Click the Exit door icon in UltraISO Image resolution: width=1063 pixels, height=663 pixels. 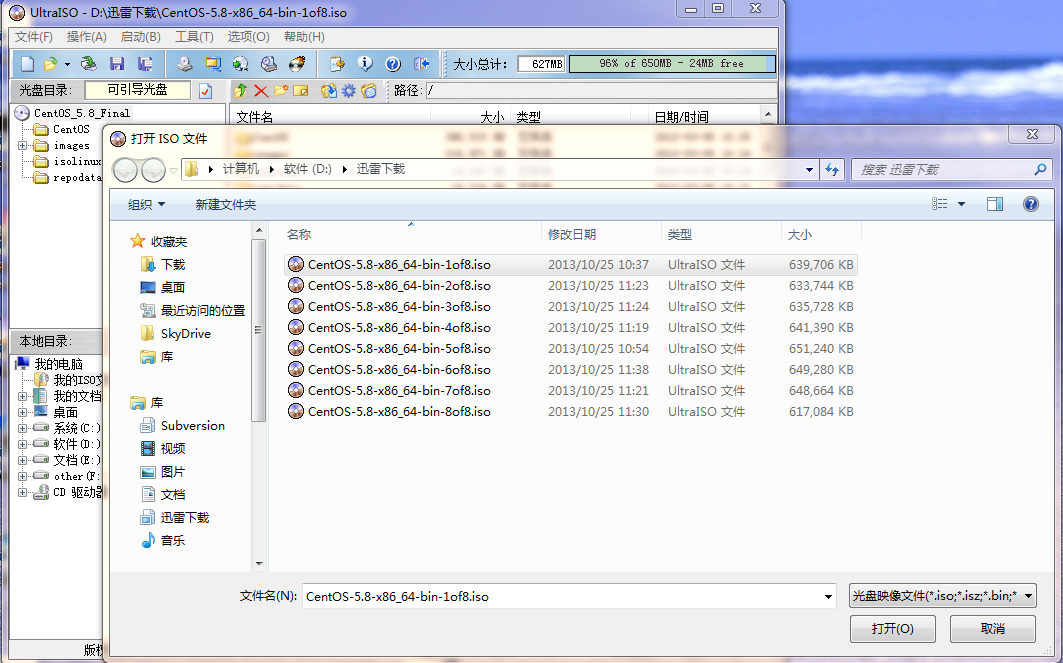click(x=421, y=64)
